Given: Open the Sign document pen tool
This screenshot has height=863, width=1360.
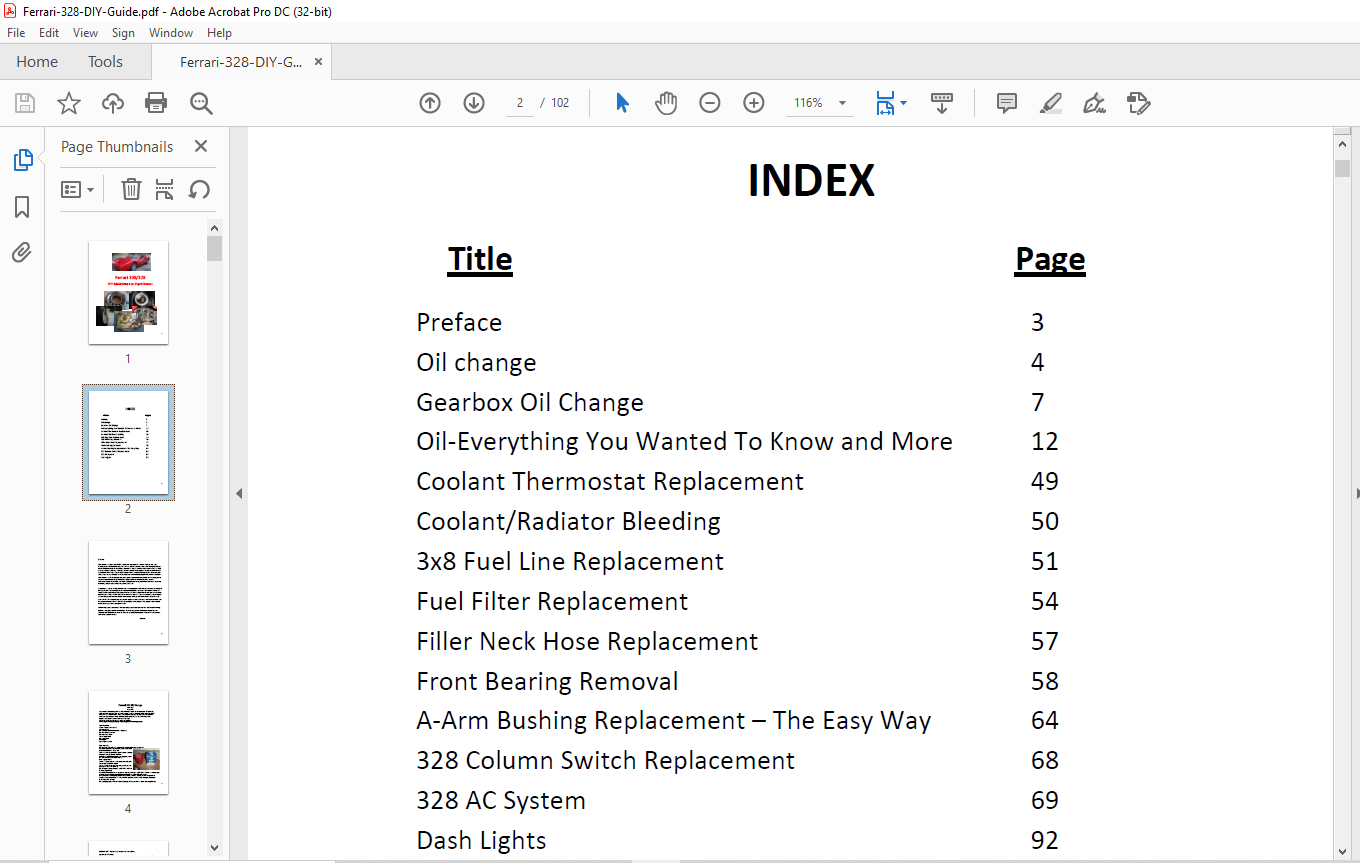Looking at the screenshot, I should (x=1094, y=103).
